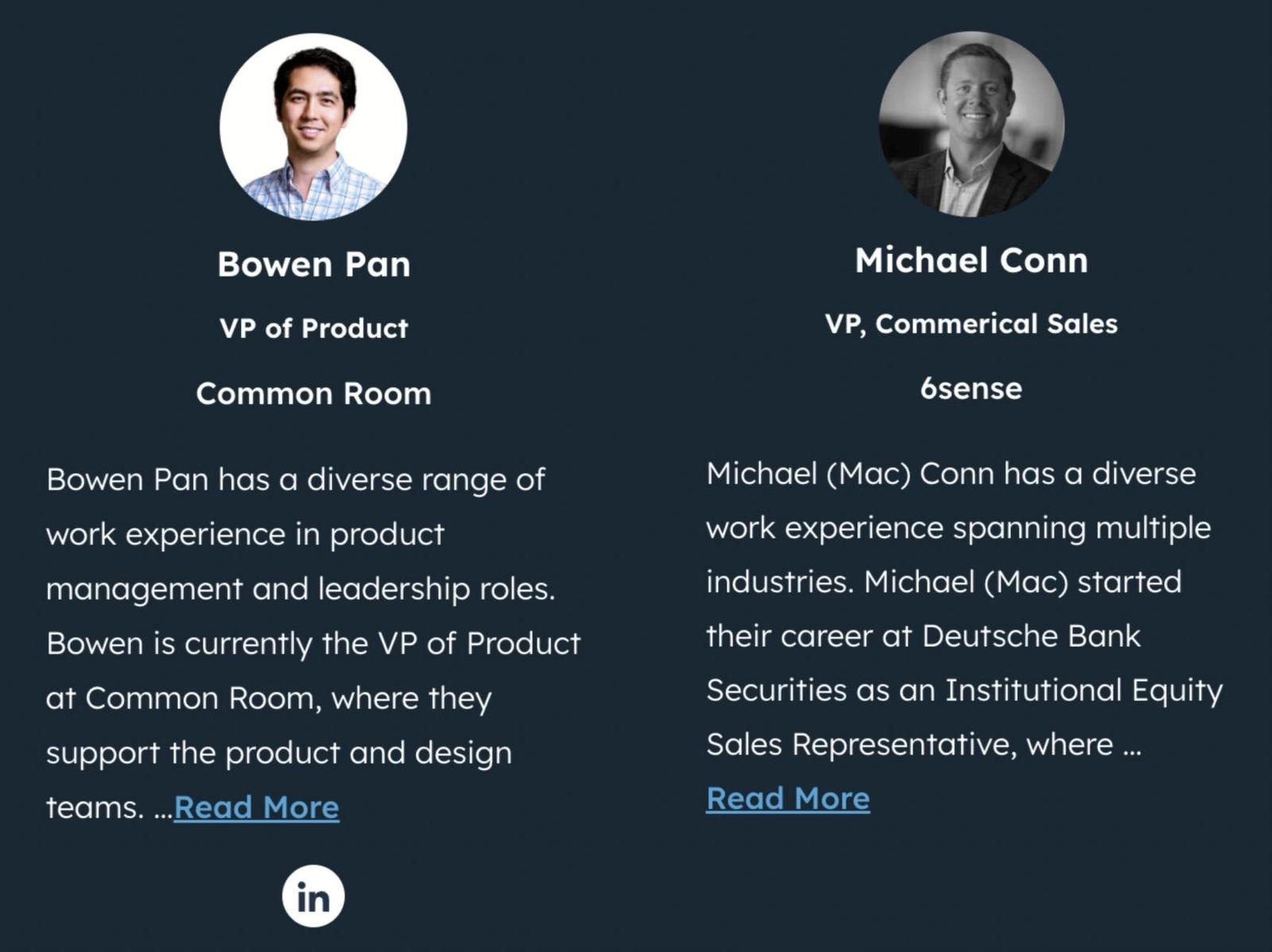Select the Michael Conn name heading
Image resolution: width=1272 pixels, height=952 pixels.
(x=971, y=261)
